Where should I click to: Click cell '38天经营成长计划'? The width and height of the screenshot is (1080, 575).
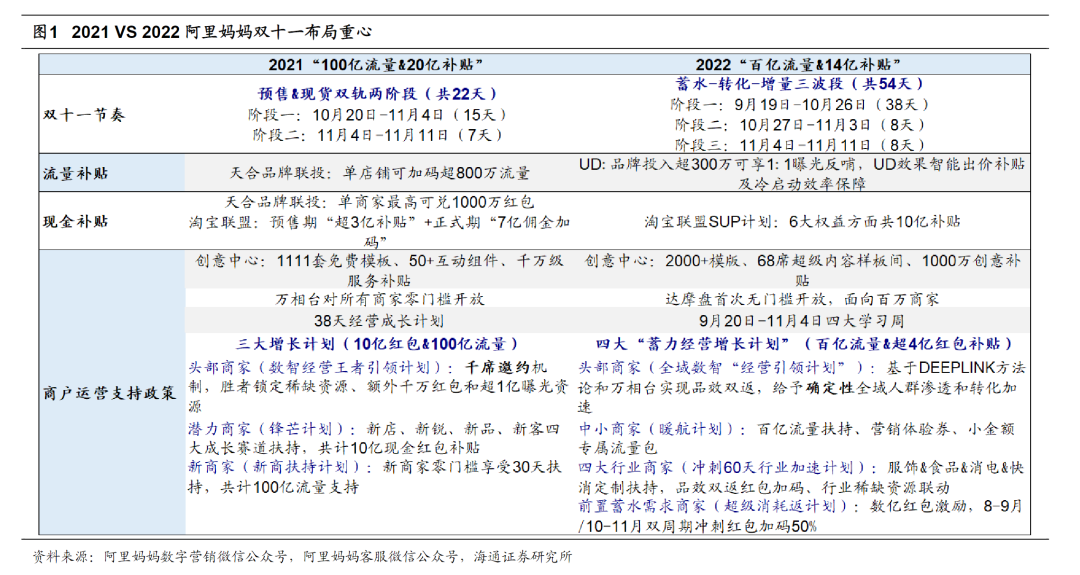[x=380, y=322]
